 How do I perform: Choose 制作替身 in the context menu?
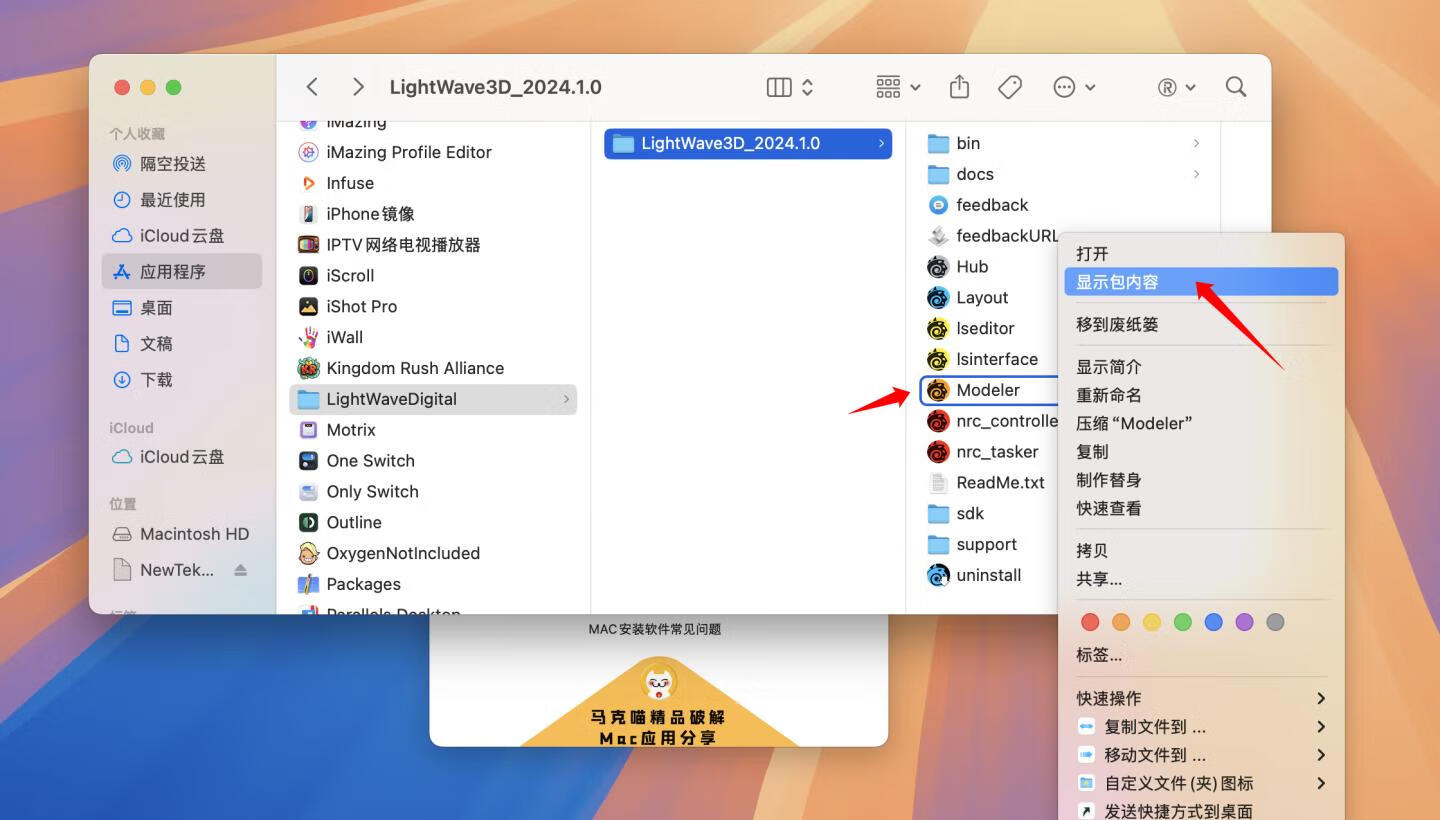[1201, 480]
